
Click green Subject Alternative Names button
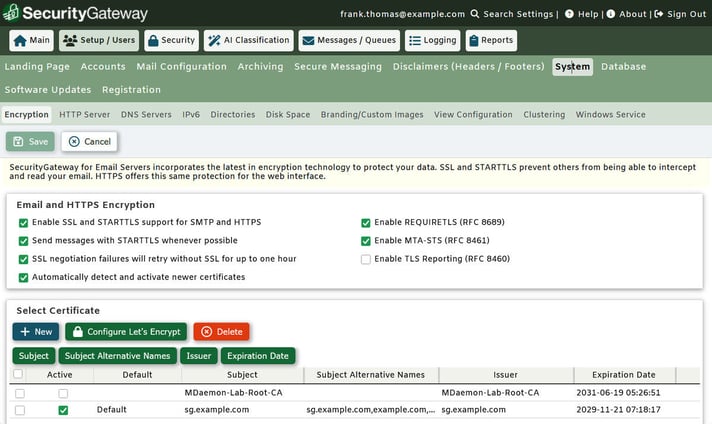(x=118, y=356)
